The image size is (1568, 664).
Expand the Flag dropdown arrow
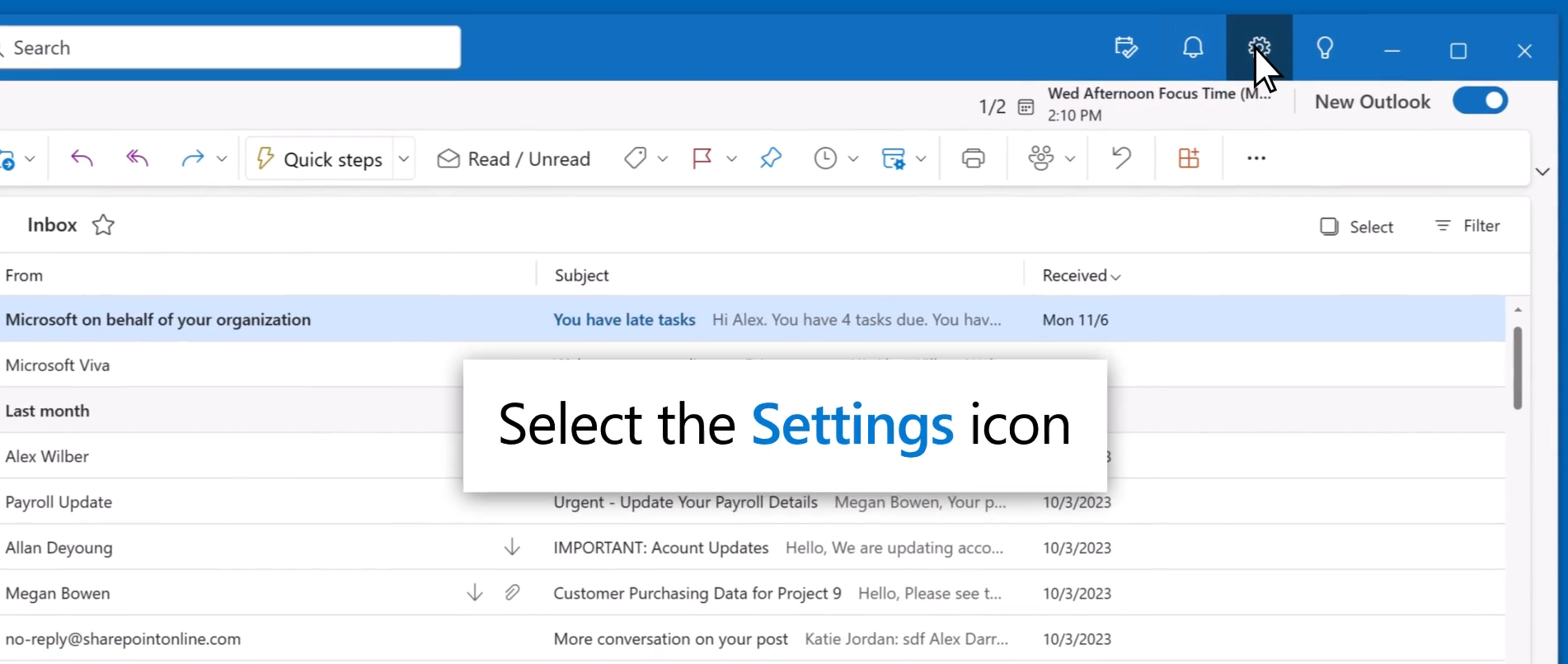click(731, 158)
